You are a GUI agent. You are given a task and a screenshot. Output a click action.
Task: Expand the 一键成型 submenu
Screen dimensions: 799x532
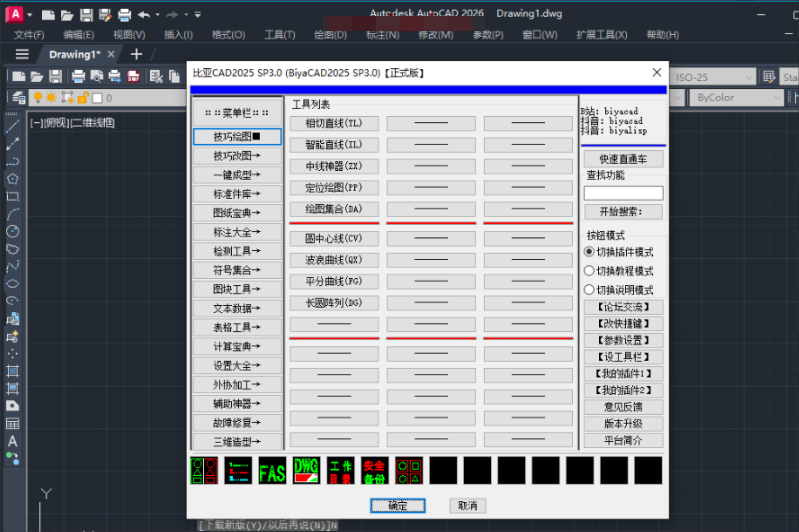point(237,175)
